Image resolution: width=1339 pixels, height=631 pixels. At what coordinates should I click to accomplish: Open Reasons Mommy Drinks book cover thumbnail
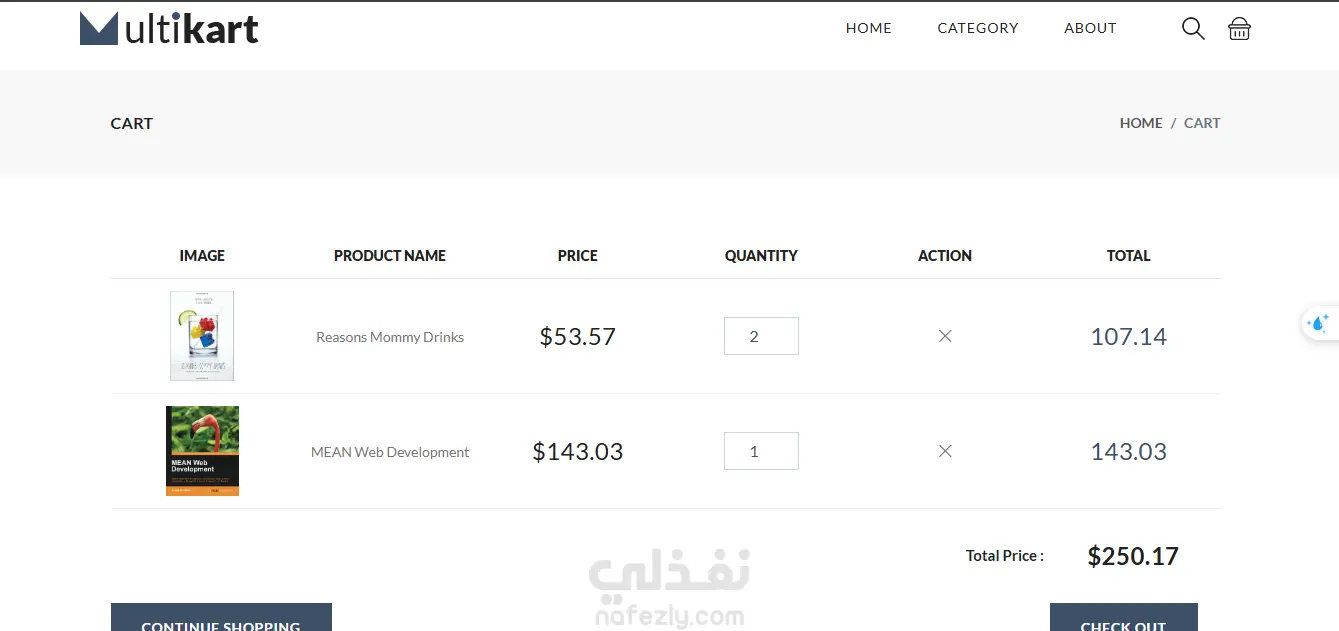(202, 336)
